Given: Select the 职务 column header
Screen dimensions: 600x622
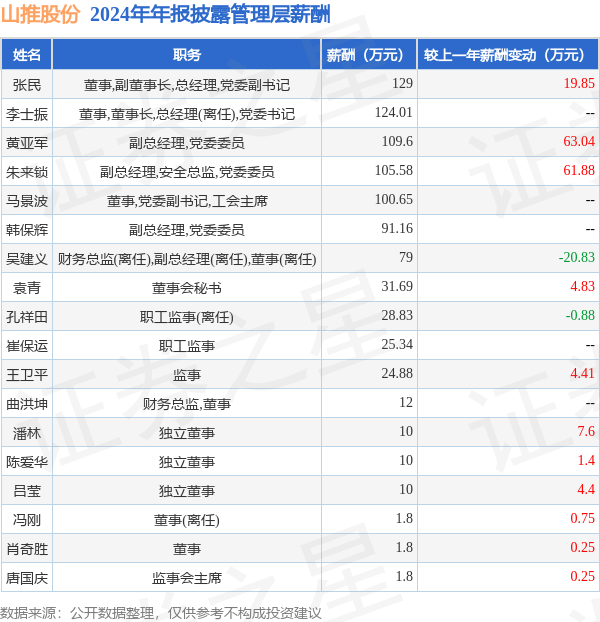Looking at the screenshot, I should click(x=187, y=55).
